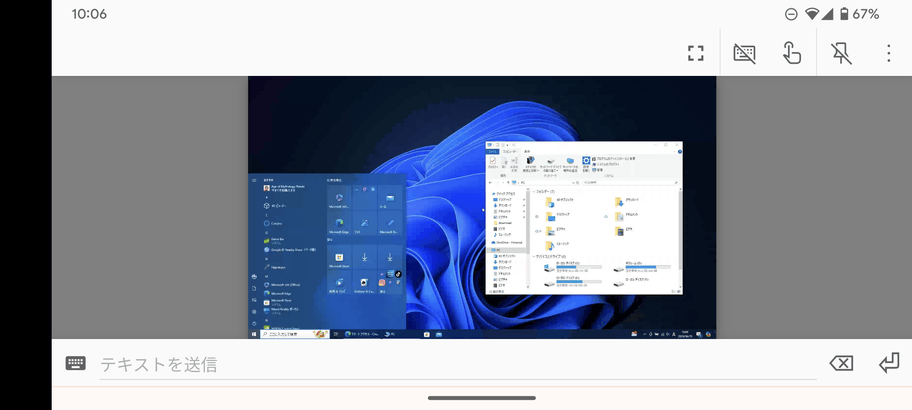Open Task View from the taskbar
The width and height of the screenshot is (912, 410).
click(x=336, y=334)
